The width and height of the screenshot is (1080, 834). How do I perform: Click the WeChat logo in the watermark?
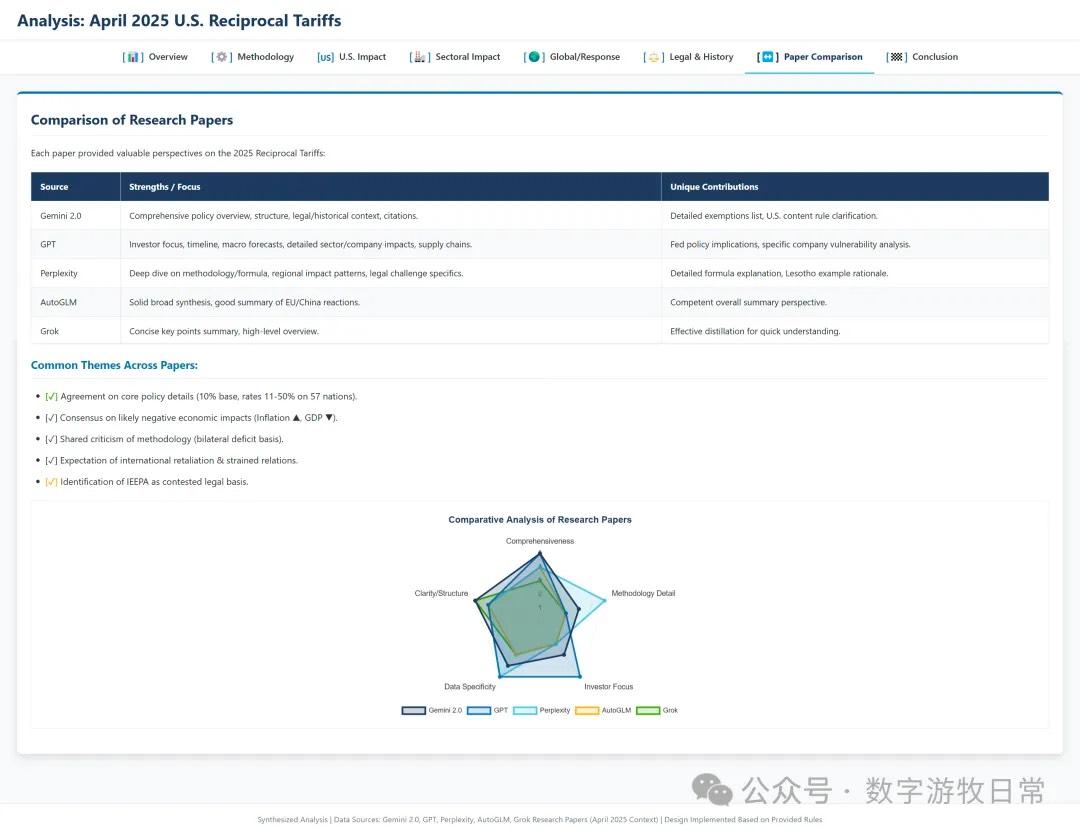pyautogui.click(x=713, y=791)
